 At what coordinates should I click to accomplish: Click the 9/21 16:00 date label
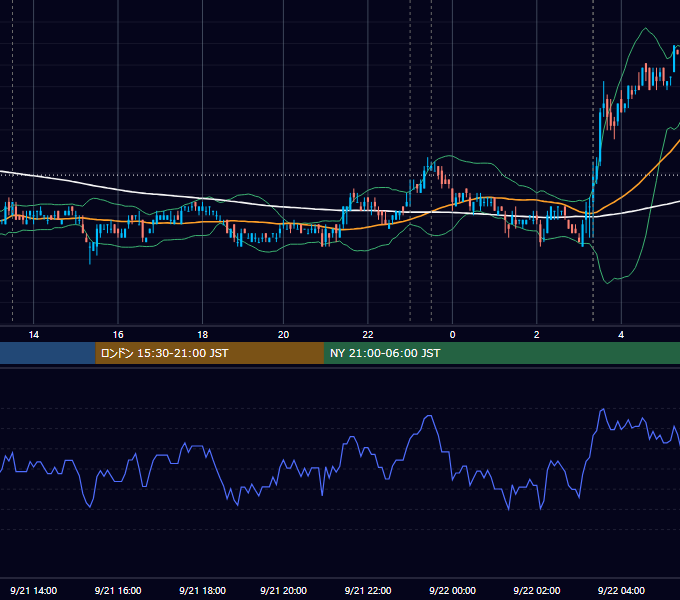[118, 590]
